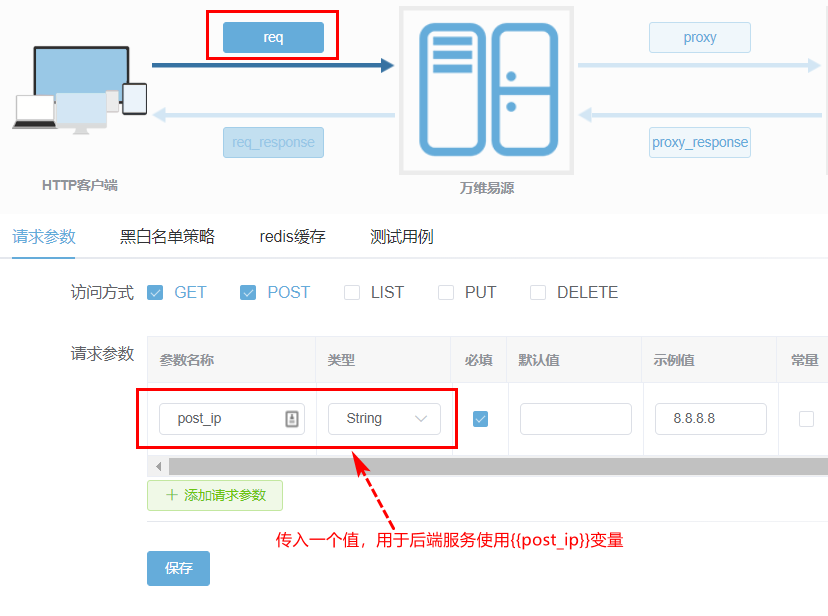The image size is (828, 616).
Task: Click the 保存 button
Action: (178, 568)
